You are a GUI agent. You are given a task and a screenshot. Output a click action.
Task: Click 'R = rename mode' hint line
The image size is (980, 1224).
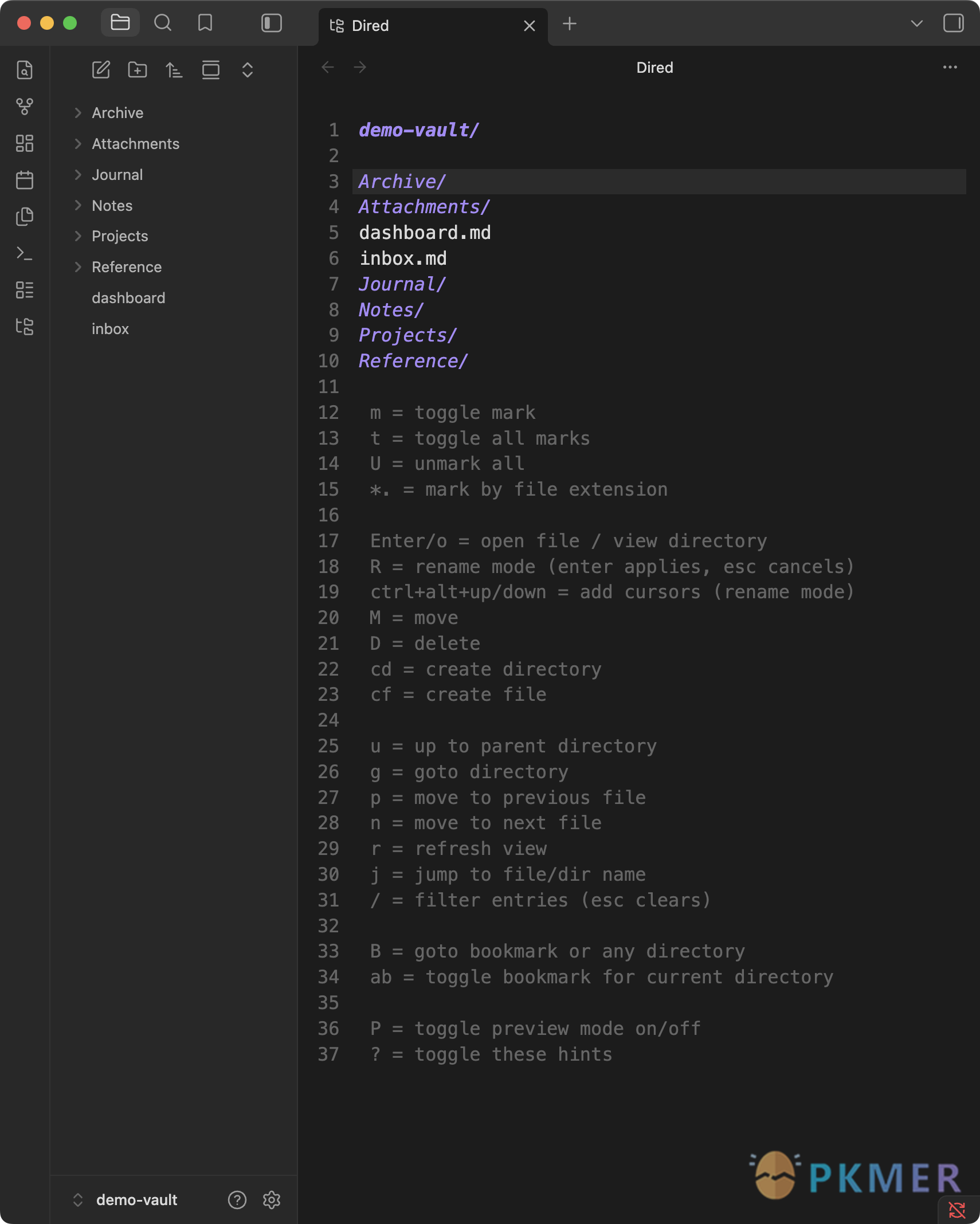pos(611,567)
